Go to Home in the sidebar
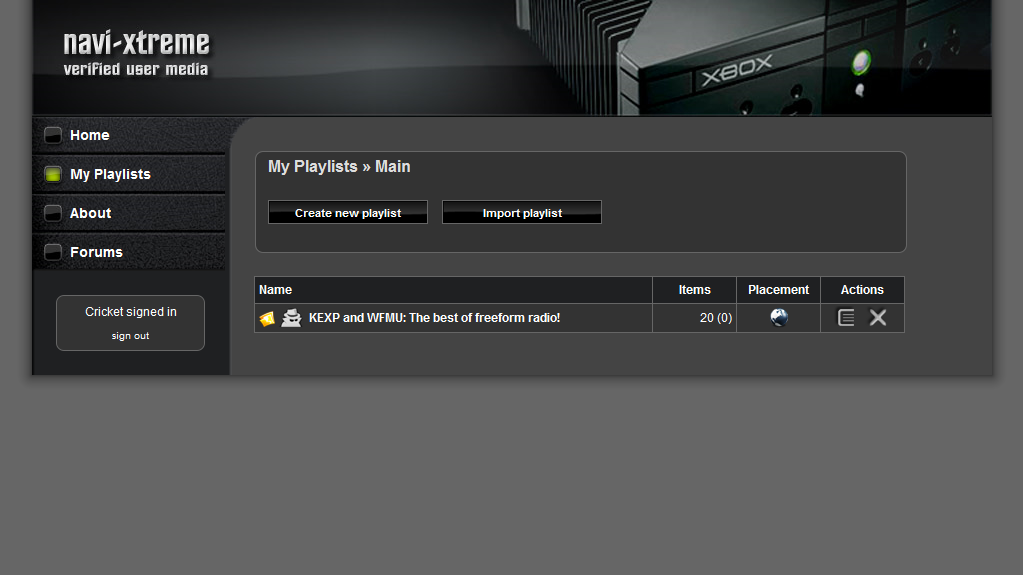This screenshot has height=575, width=1023. 89,135
